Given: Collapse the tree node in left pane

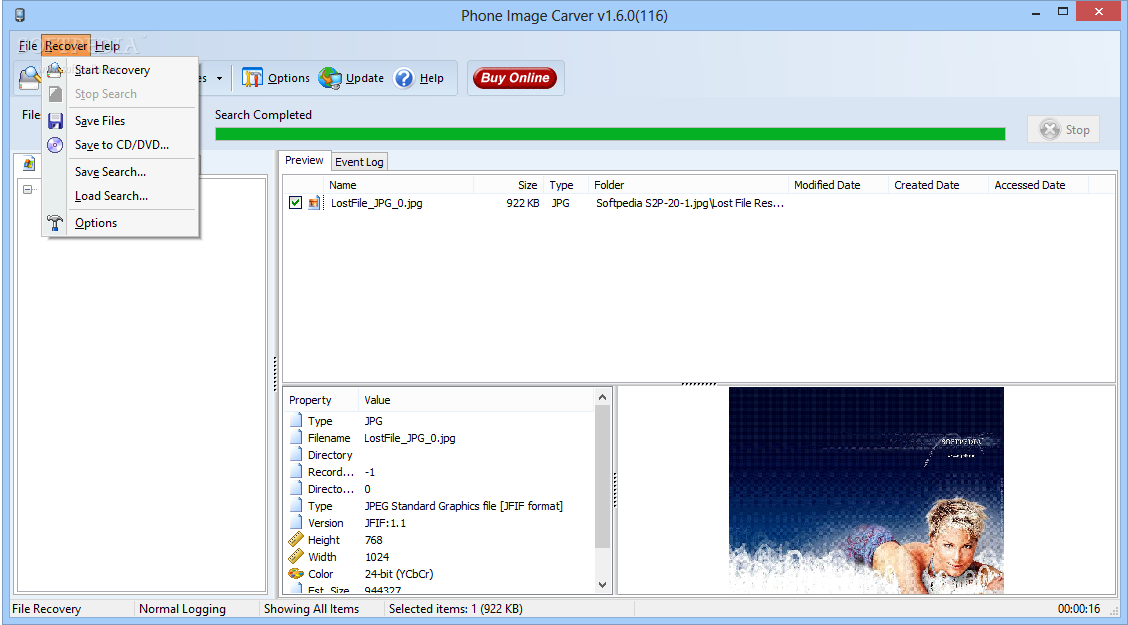Looking at the screenshot, I should click(x=27, y=189).
